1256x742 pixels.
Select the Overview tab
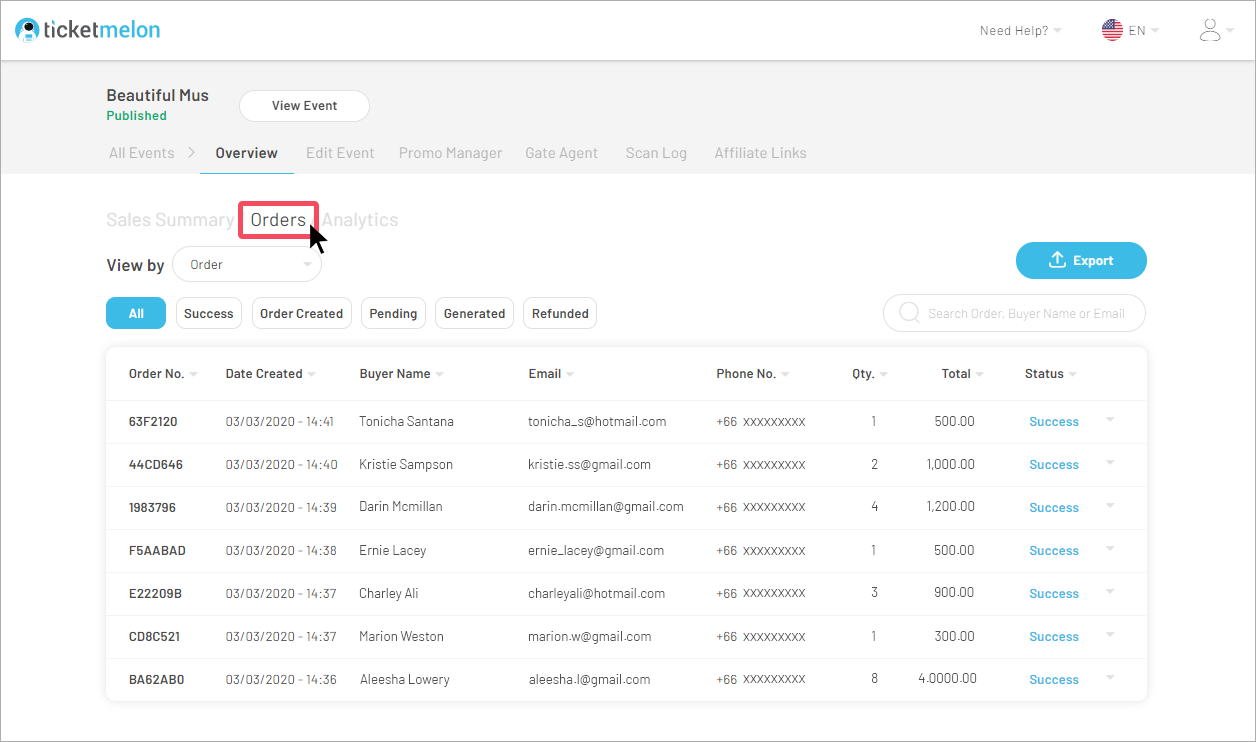(246, 153)
